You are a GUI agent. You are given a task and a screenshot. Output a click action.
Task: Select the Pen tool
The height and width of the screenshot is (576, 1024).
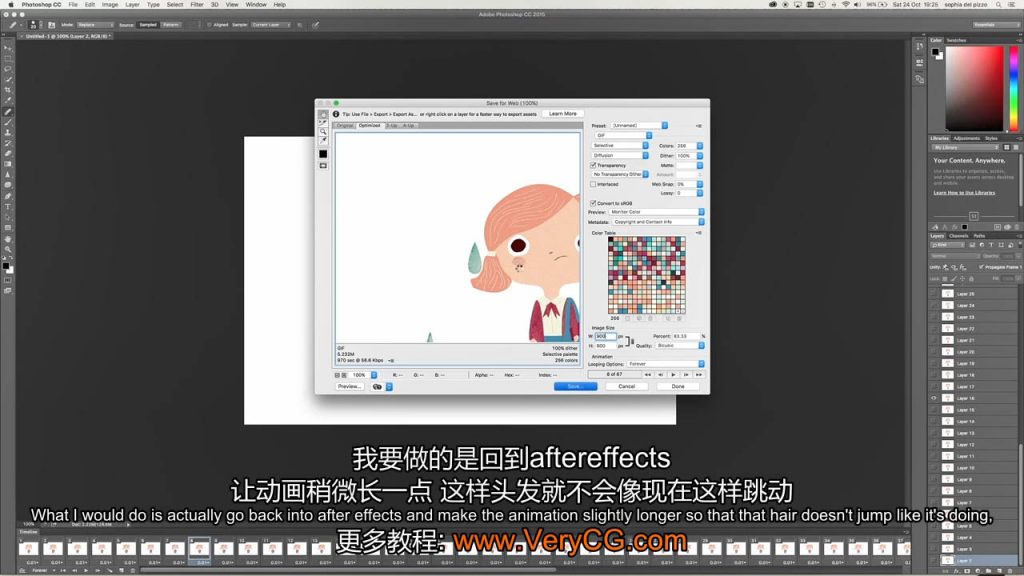pyautogui.click(x=8, y=196)
